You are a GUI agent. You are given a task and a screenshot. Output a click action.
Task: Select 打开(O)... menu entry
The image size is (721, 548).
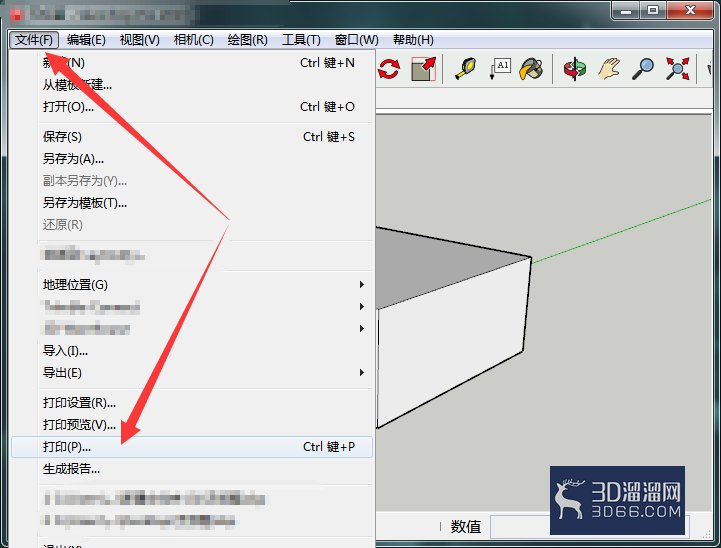coord(191,107)
